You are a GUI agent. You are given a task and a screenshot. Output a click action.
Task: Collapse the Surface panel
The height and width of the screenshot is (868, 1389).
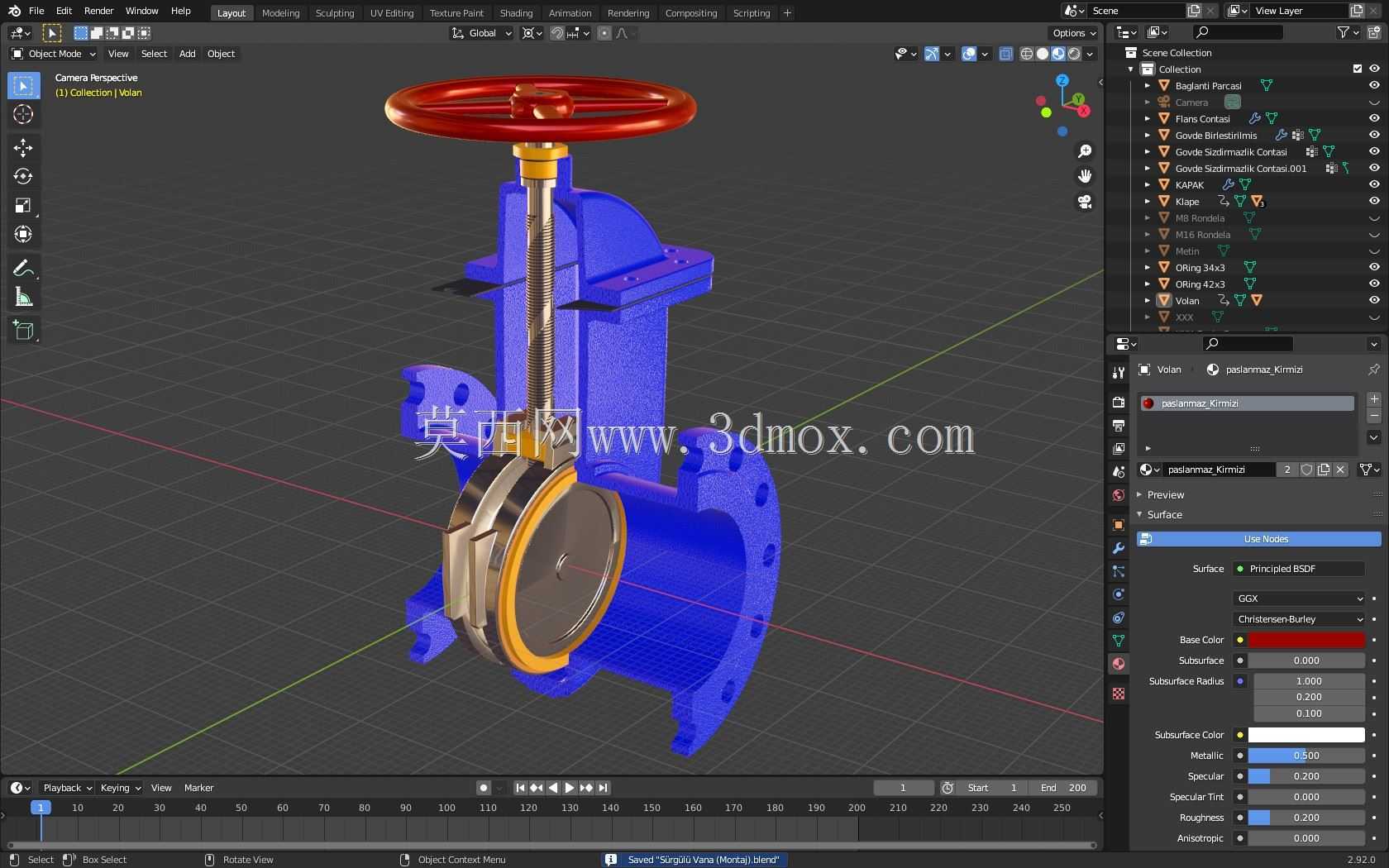coord(1164,515)
